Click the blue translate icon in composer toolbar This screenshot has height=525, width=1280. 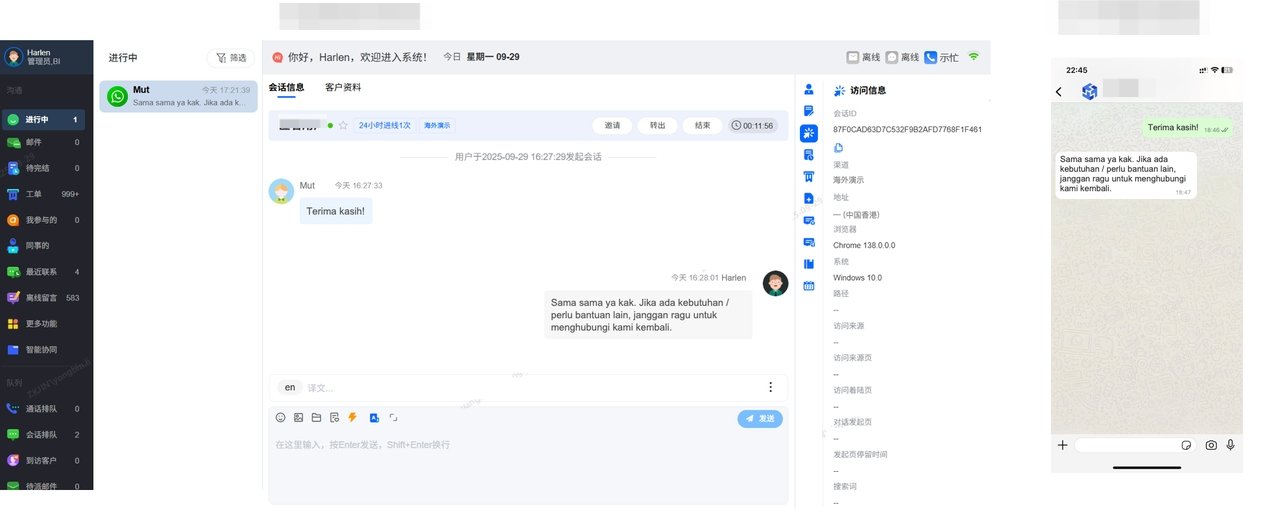[x=373, y=418]
